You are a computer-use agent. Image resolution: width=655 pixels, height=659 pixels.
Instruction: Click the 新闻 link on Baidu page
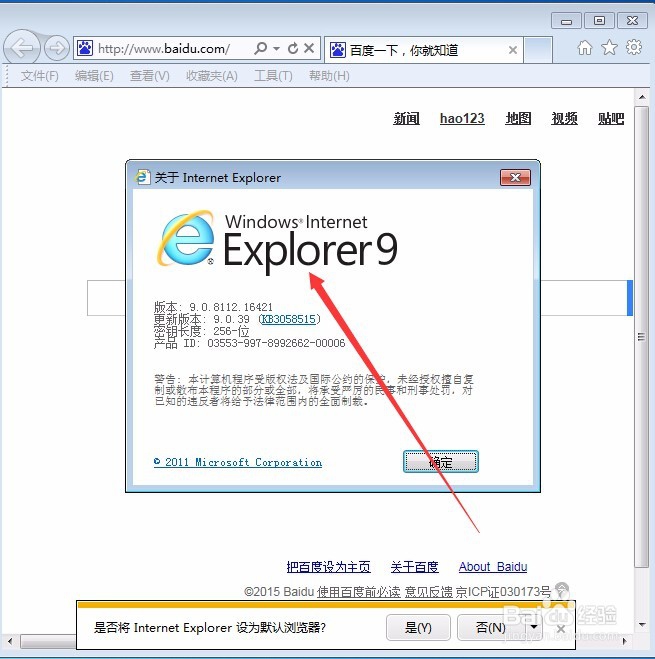tap(406, 119)
